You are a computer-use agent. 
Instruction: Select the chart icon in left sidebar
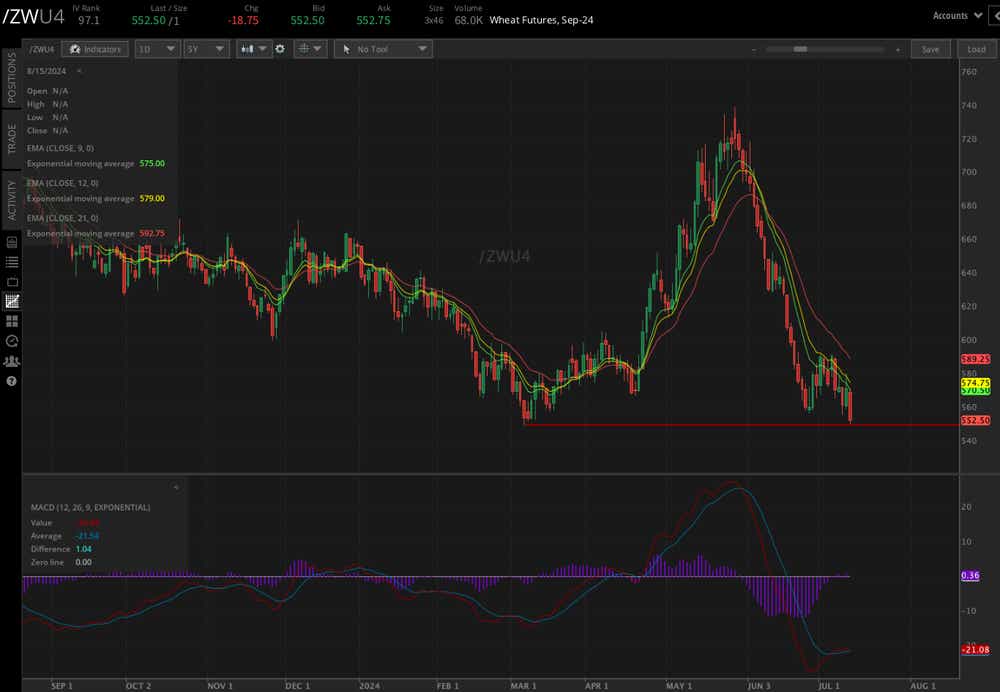click(x=12, y=301)
